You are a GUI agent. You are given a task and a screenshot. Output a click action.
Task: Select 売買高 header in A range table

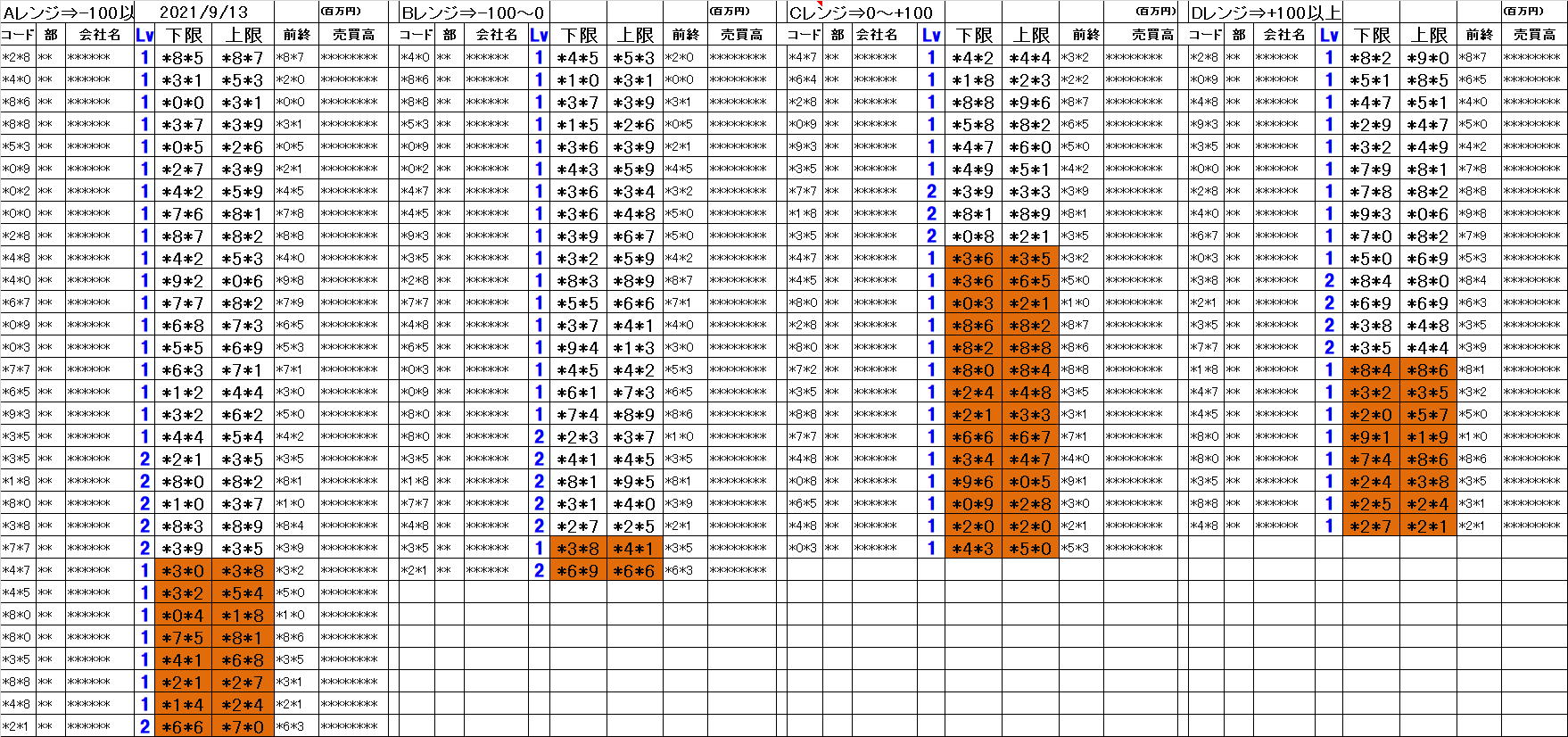[x=353, y=35]
